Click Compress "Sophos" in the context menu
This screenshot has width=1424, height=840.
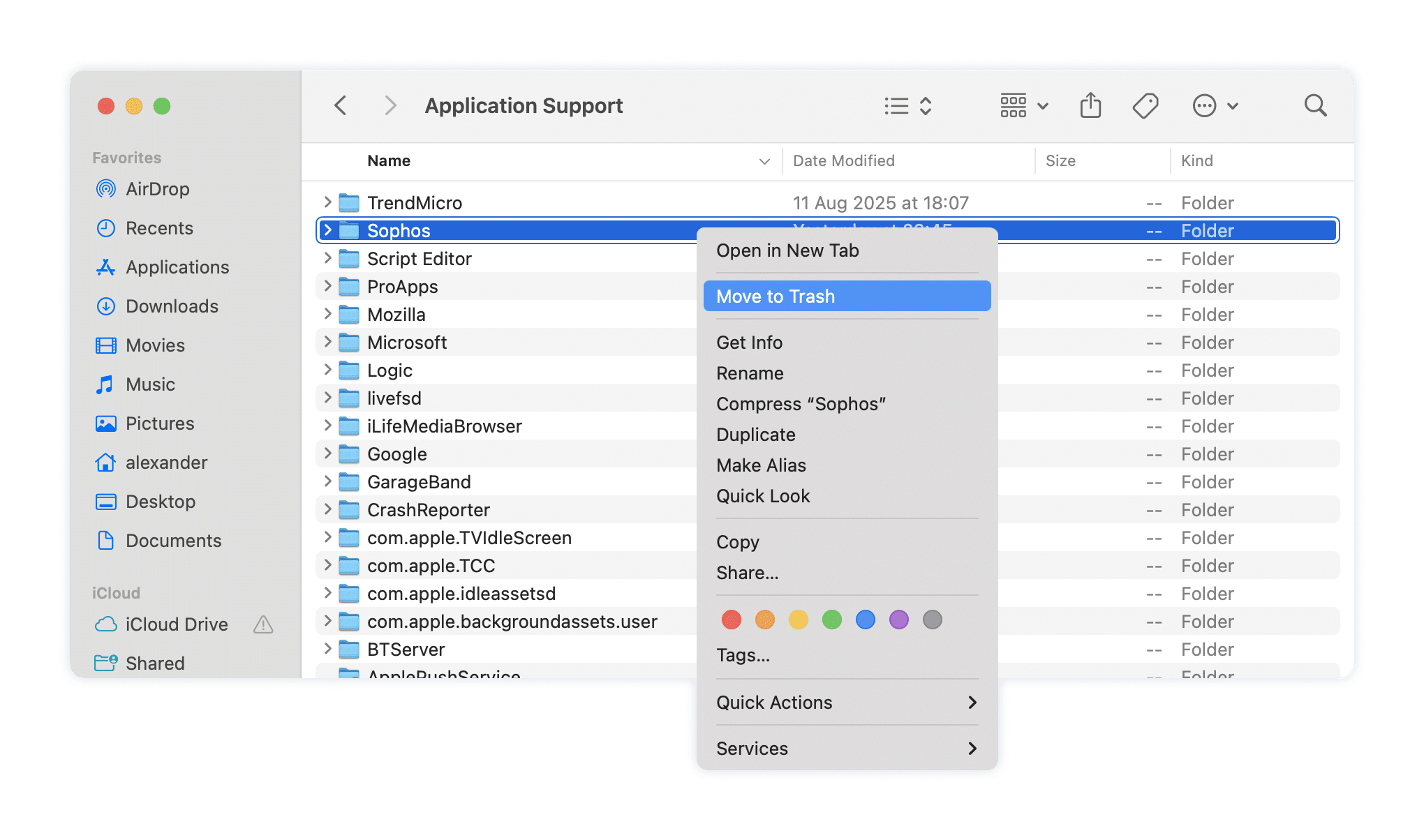(x=801, y=403)
